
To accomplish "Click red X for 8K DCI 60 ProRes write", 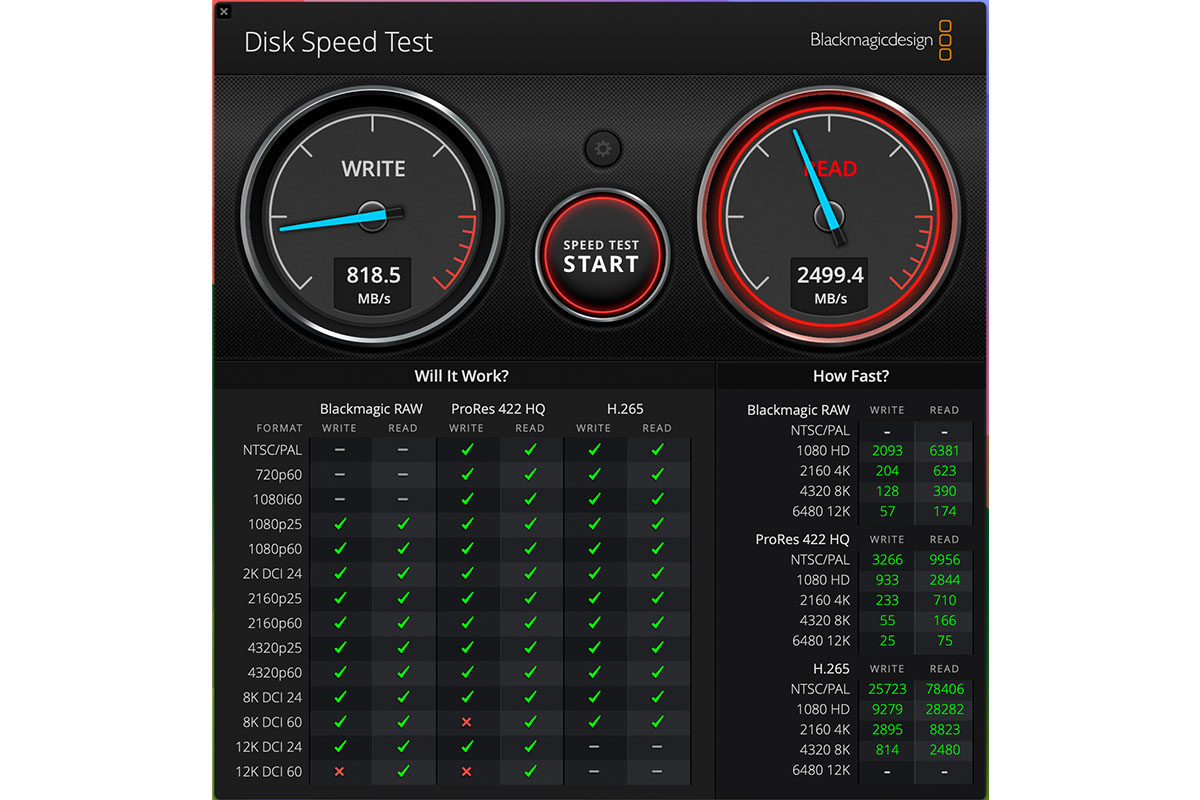I will tap(467, 722).
